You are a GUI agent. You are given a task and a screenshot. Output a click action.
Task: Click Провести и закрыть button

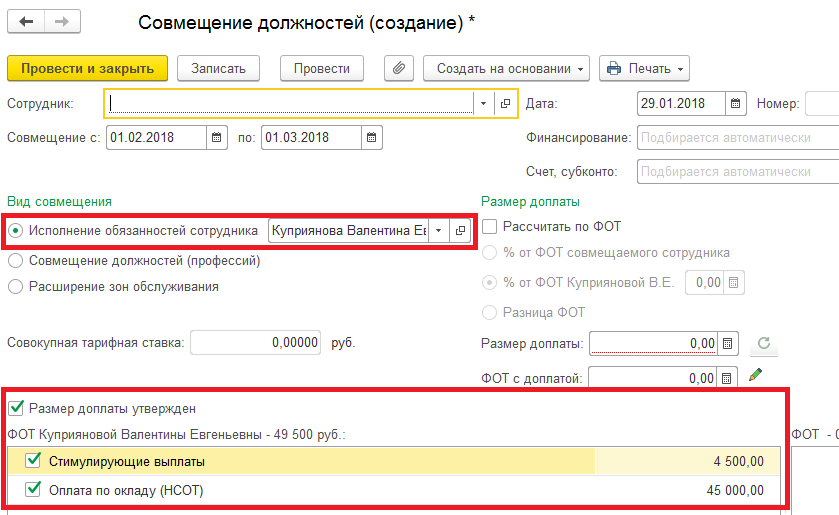point(87,69)
